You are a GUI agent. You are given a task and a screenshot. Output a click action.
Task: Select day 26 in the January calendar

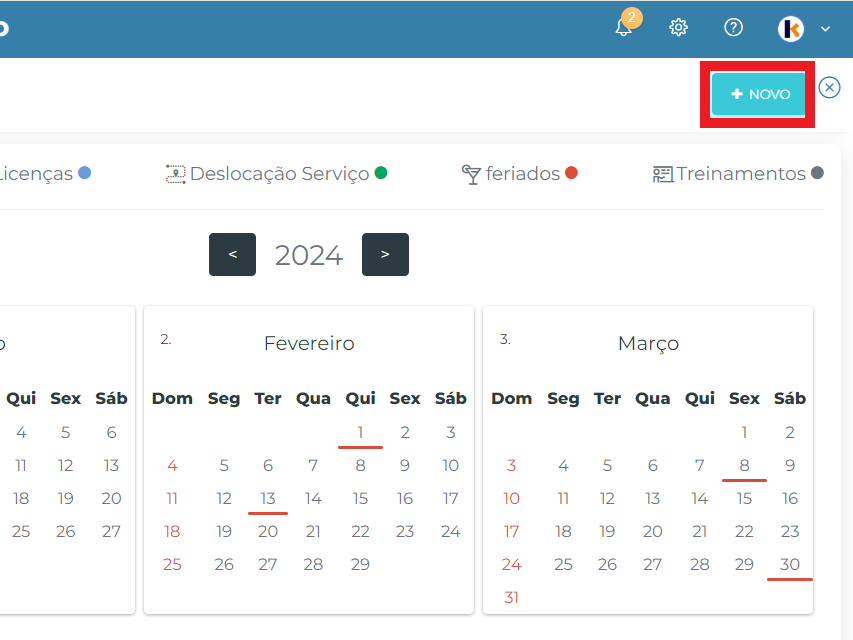[65, 531]
